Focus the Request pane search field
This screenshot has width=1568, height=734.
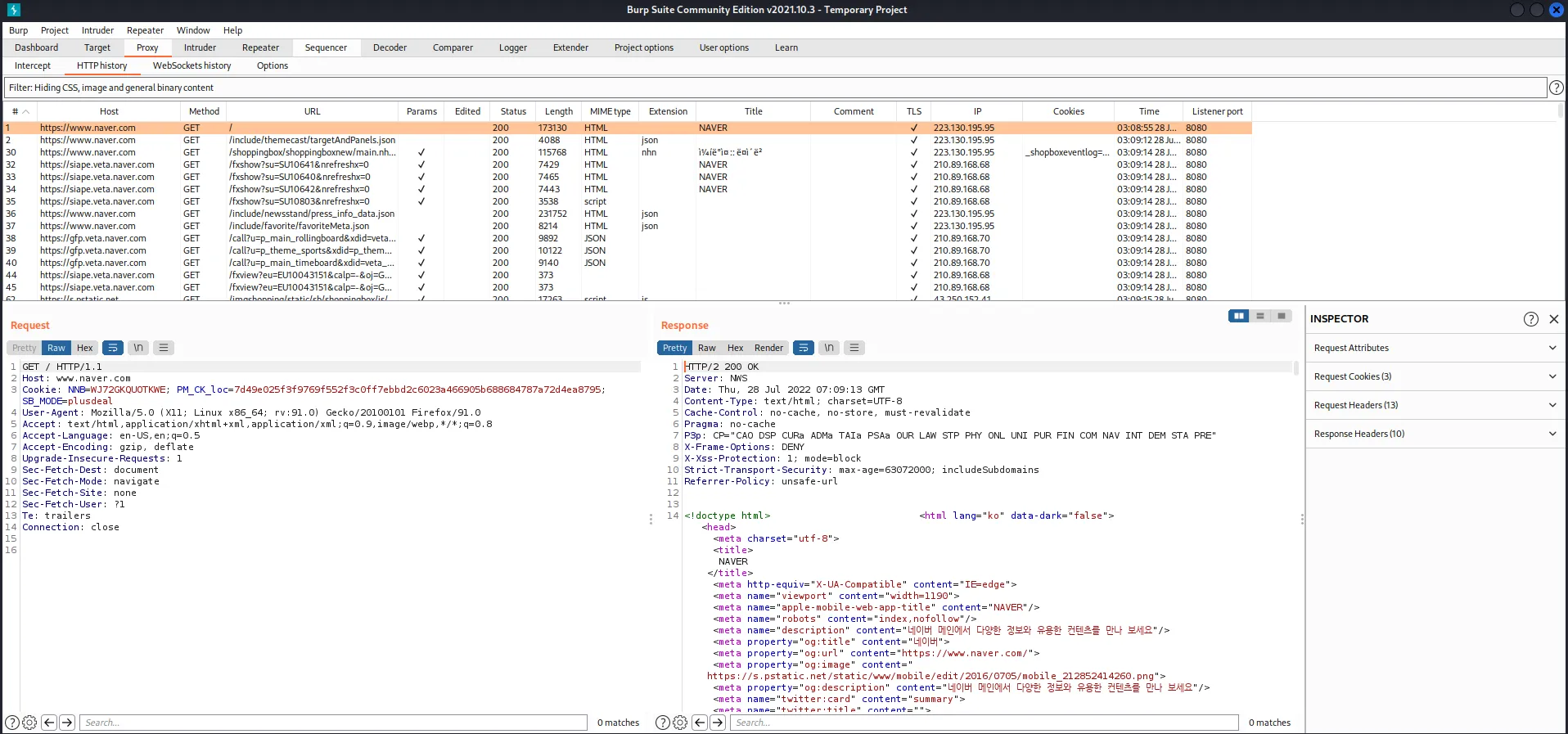pyautogui.click(x=334, y=723)
